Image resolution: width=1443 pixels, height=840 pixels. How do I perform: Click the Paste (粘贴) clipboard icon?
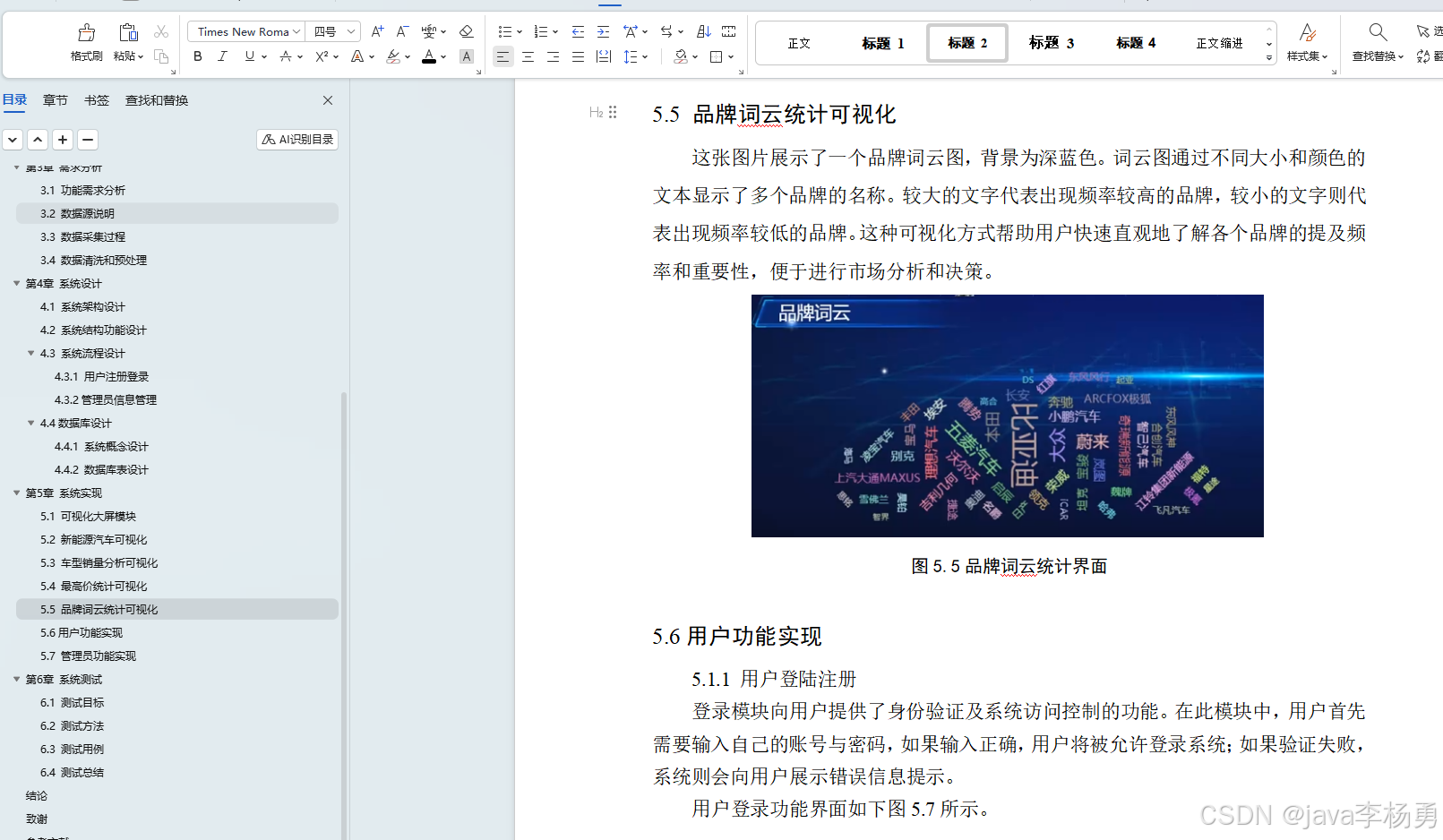[x=128, y=33]
